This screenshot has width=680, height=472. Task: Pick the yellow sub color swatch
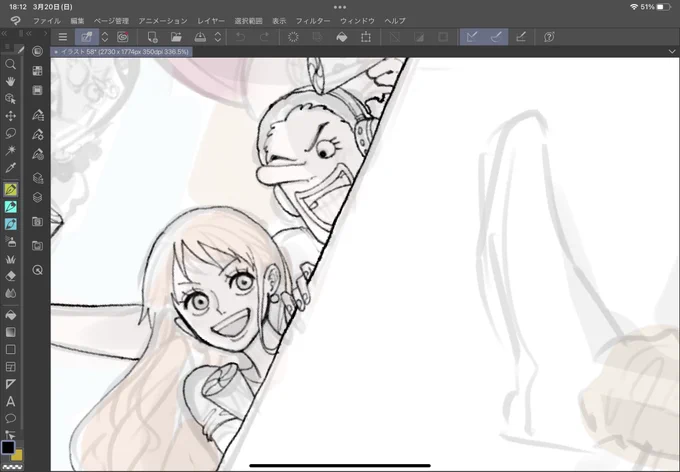pos(18,456)
